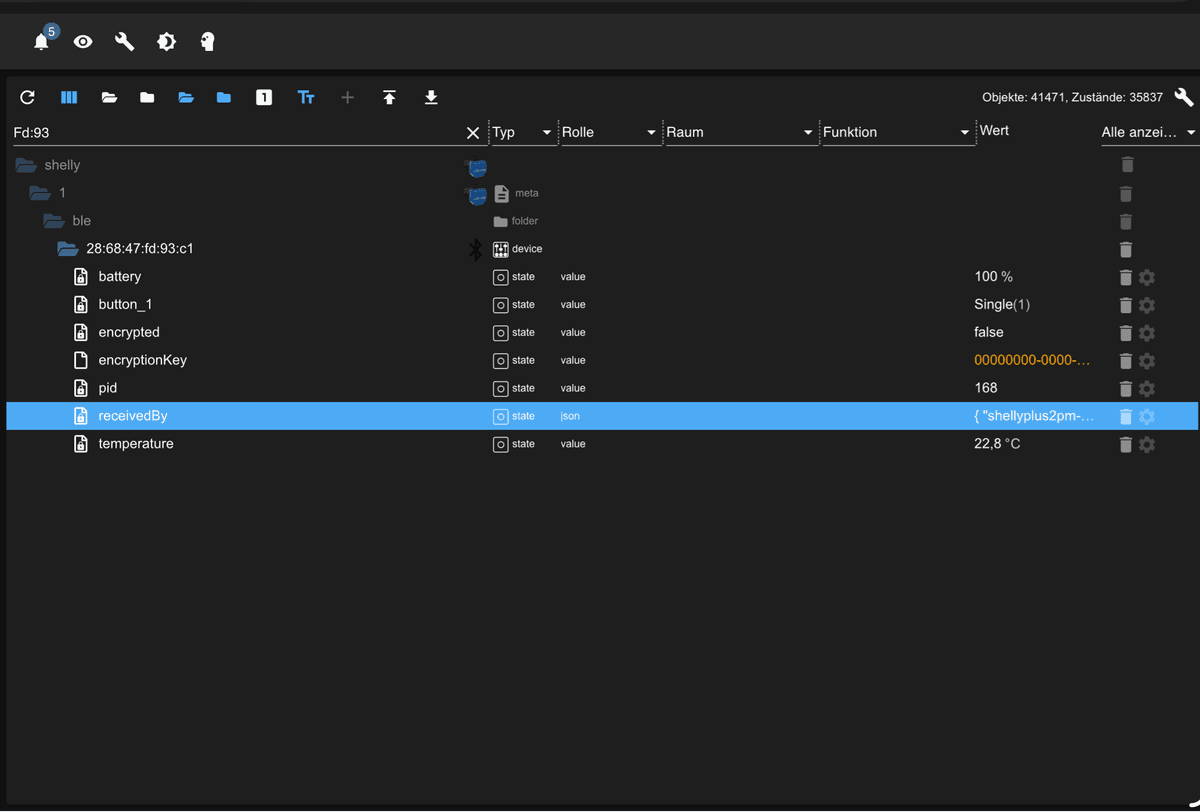
Task: Click the 'device' type icon on device row
Action: 501,249
